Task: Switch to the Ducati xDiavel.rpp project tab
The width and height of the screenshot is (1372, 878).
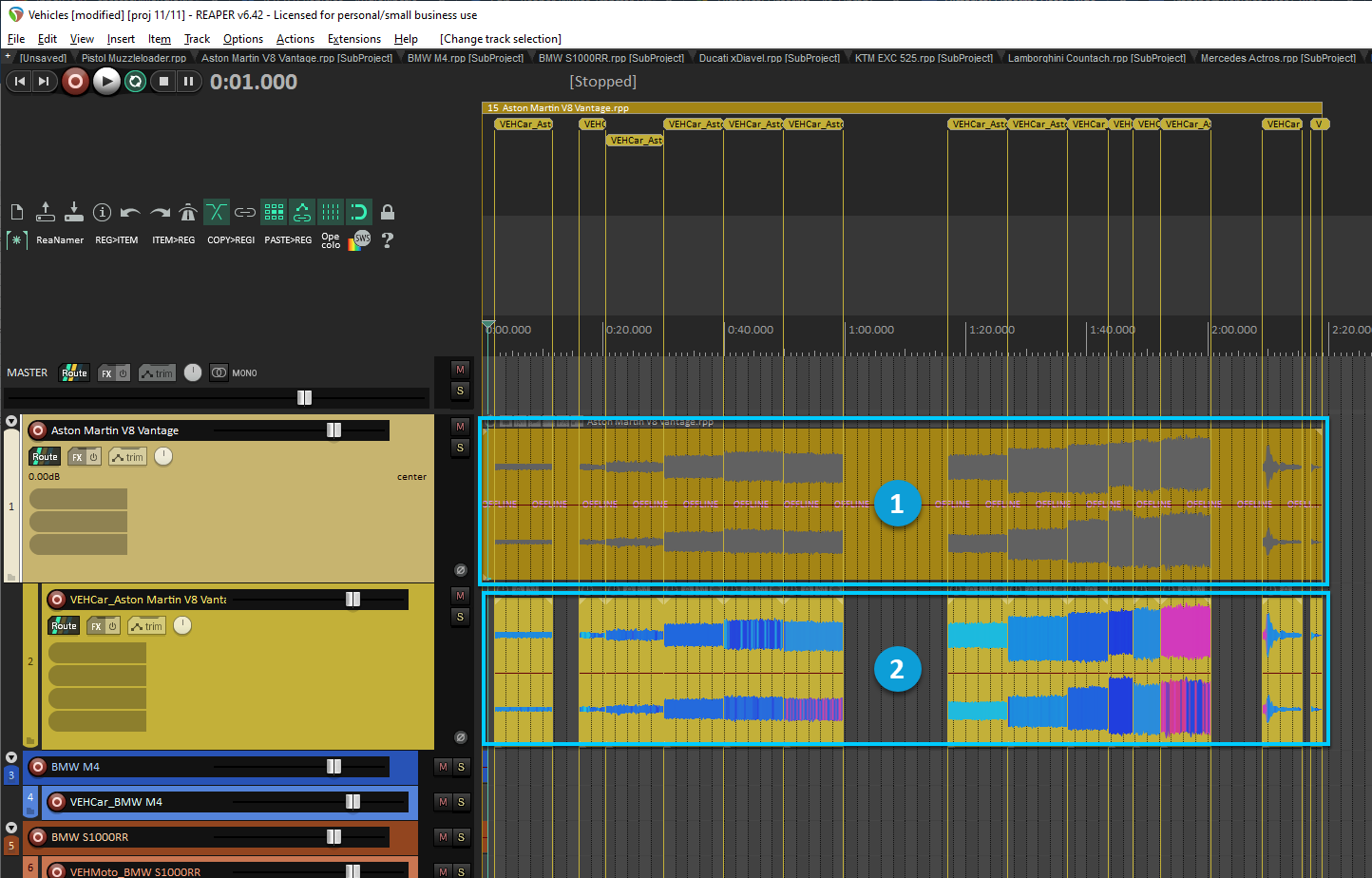Action: (769, 58)
